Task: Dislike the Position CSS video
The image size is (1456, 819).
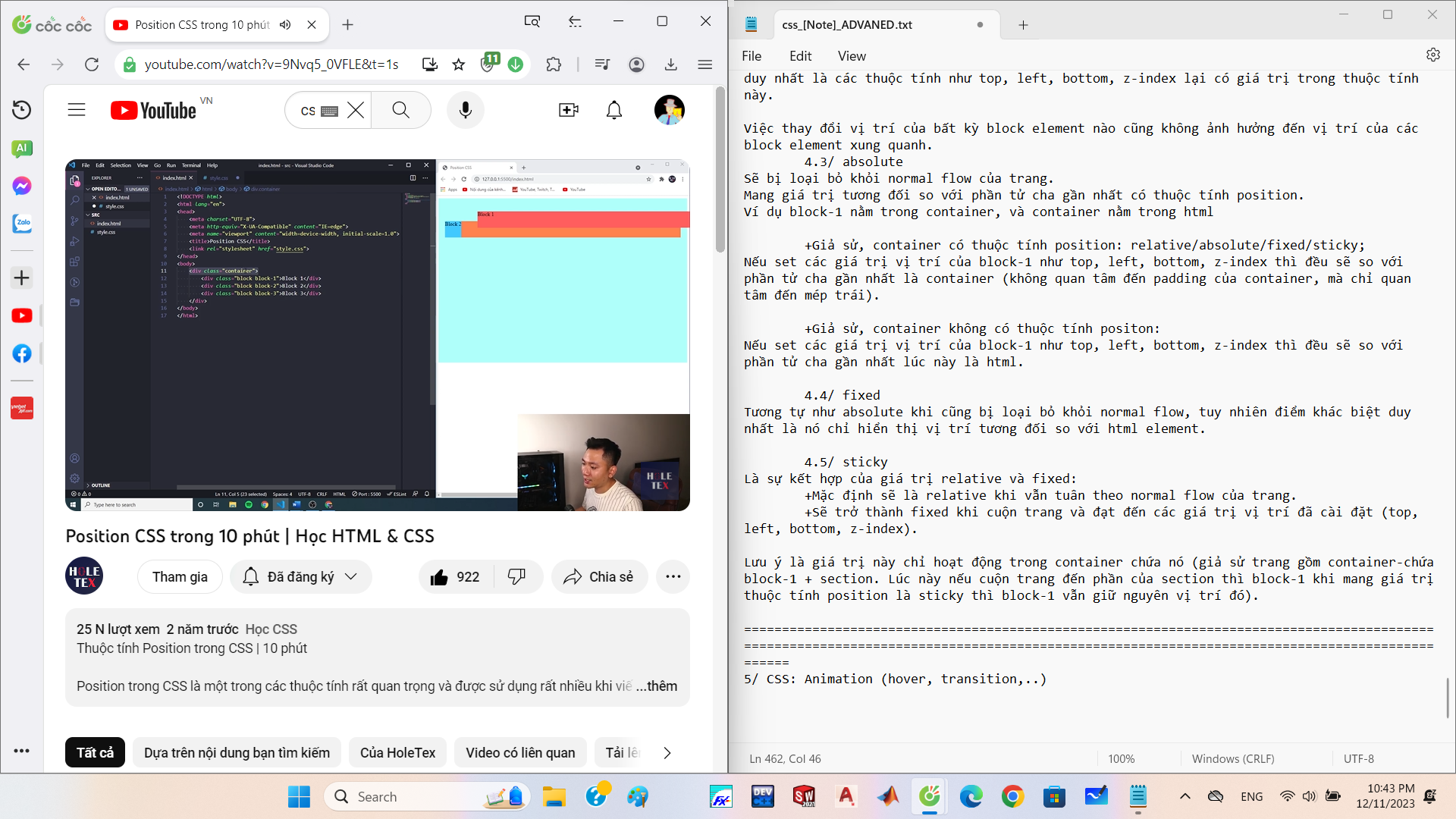Action: [x=517, y=577]
